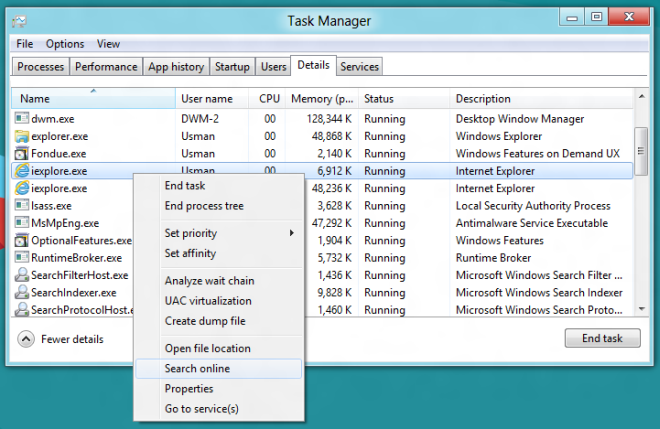Sort by User name column header

pos(212,99)
